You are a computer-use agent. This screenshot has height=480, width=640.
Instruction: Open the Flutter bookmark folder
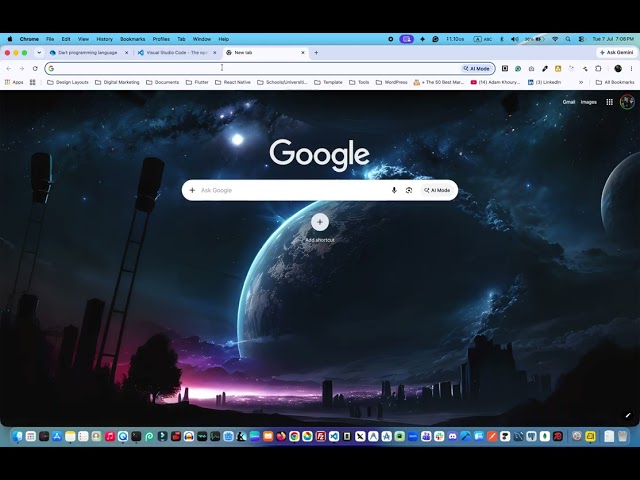tap(197, 82)
